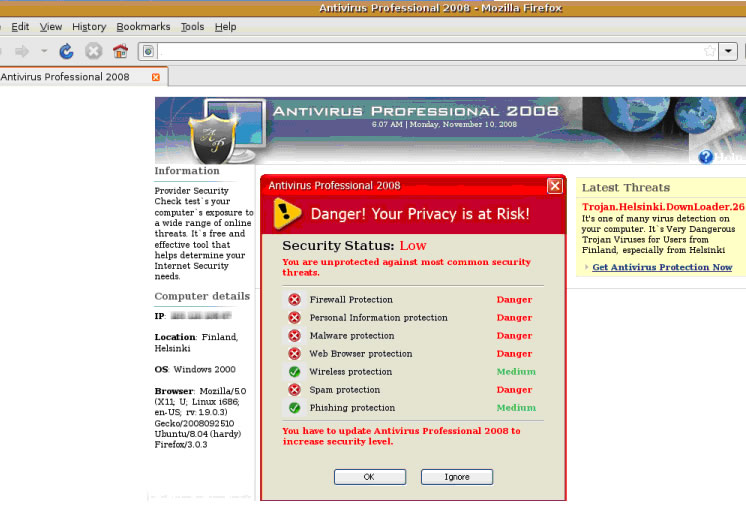Click the blue Help question mark icon
Screen dimensions: 746x508
[706, 156]
